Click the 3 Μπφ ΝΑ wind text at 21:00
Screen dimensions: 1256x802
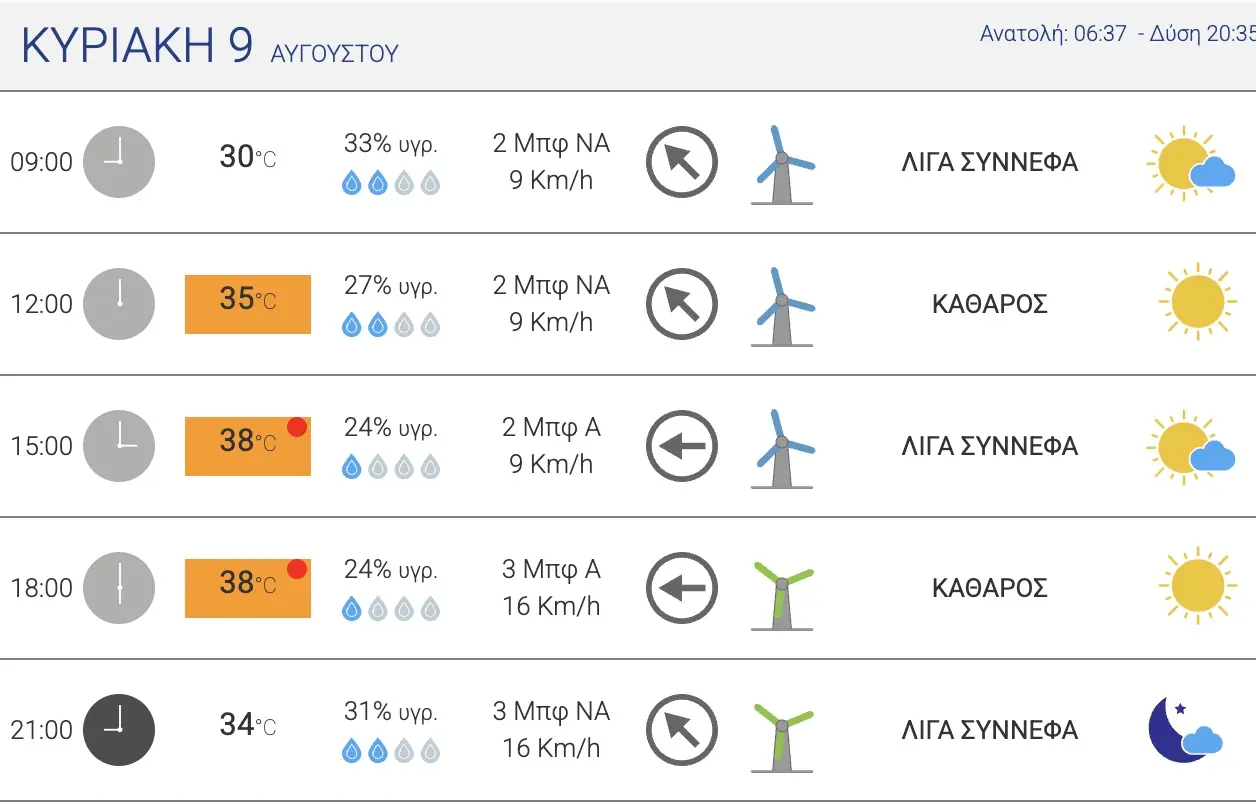click(x=551, y=711)
